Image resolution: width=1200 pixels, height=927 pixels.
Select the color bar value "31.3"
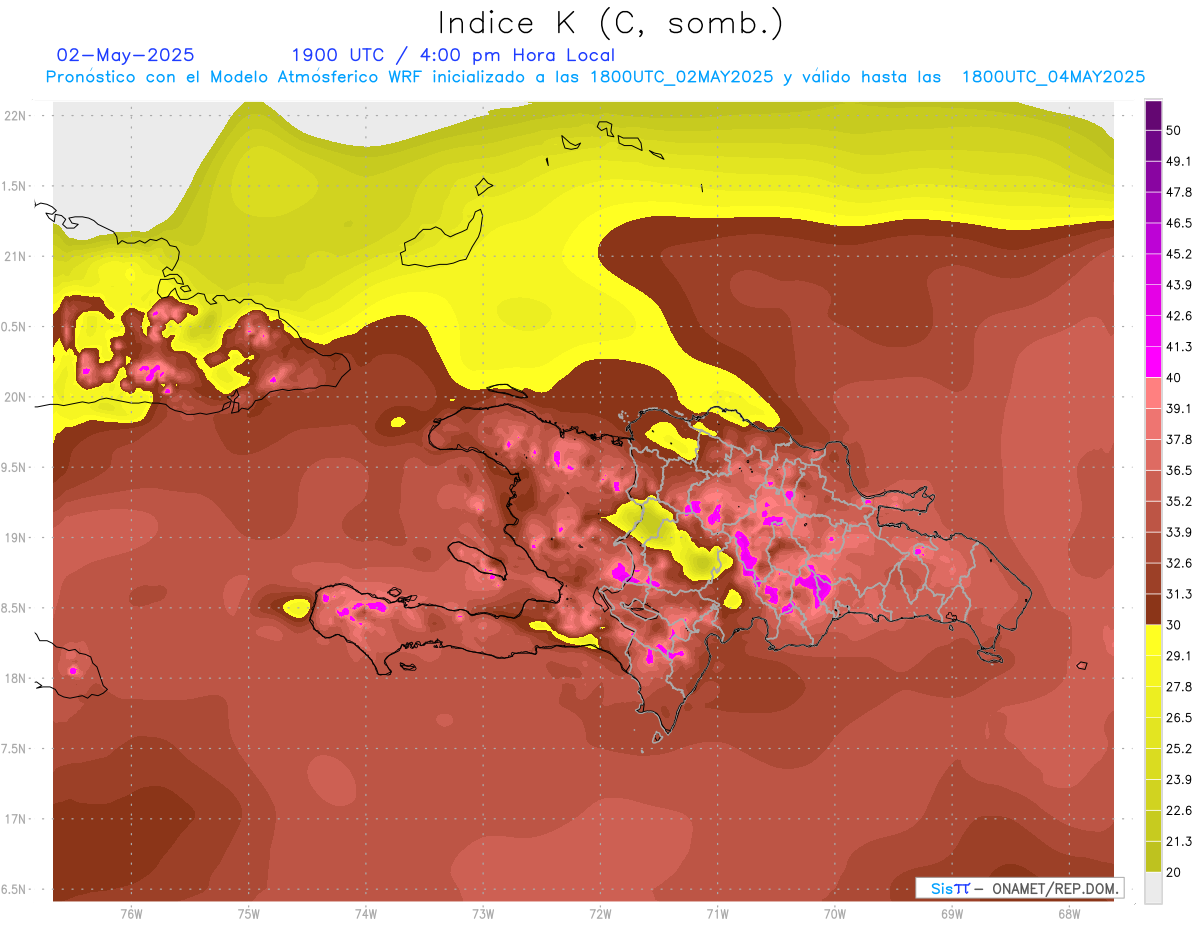(1179, 594)
